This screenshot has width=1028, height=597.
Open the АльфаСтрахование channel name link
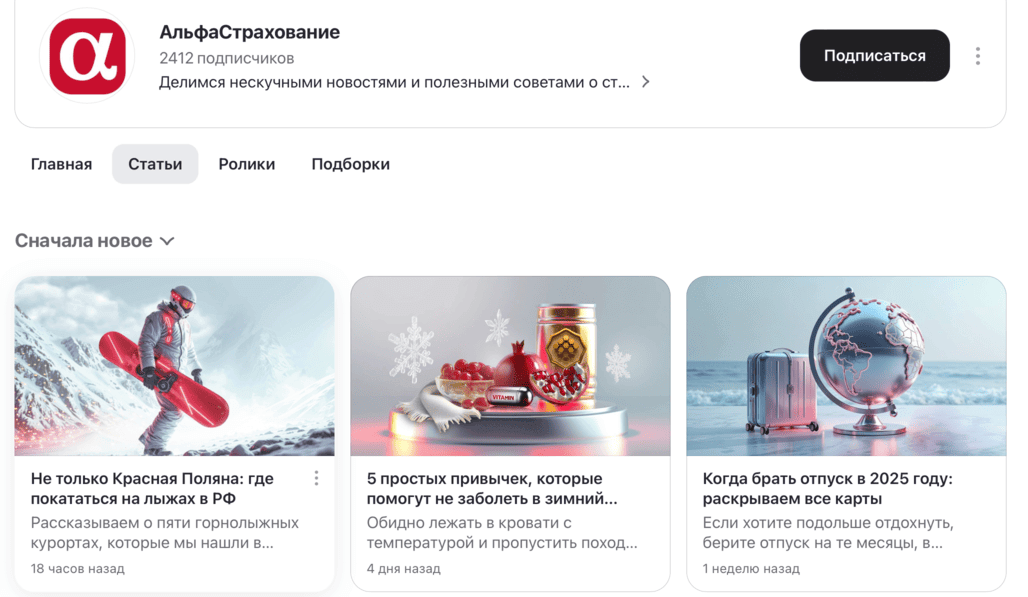click(x=249, y=31)
